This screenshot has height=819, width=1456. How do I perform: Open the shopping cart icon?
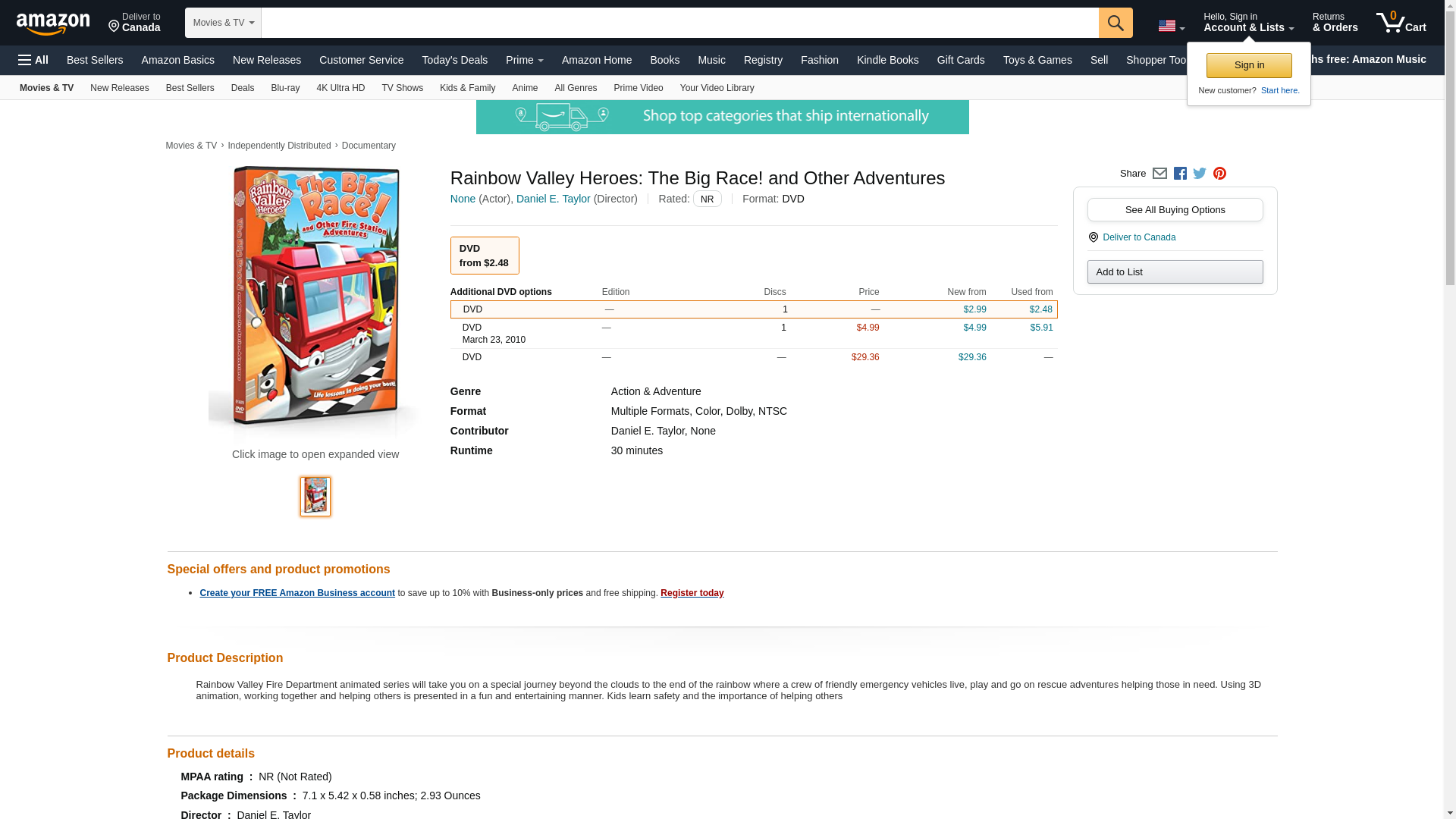coord(1401,22)
